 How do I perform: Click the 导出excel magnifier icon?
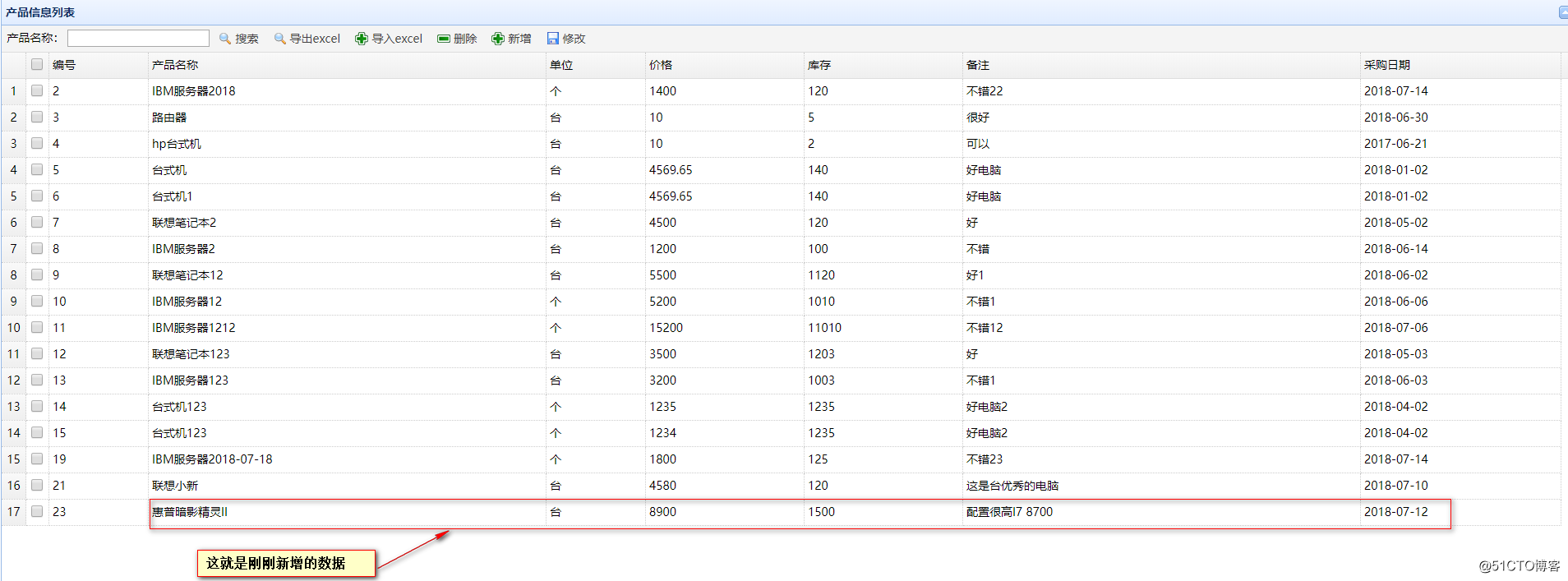point(279,39)
